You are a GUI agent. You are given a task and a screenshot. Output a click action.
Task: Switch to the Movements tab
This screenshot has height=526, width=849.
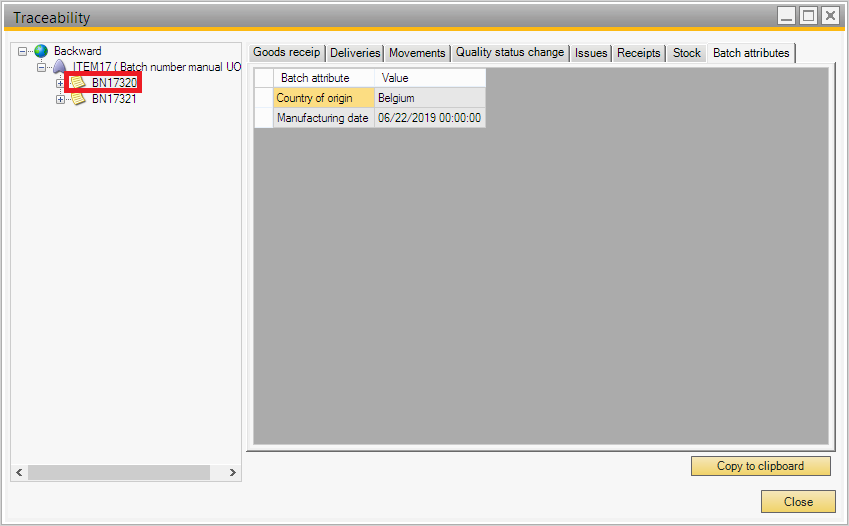[x=417, y=53]
